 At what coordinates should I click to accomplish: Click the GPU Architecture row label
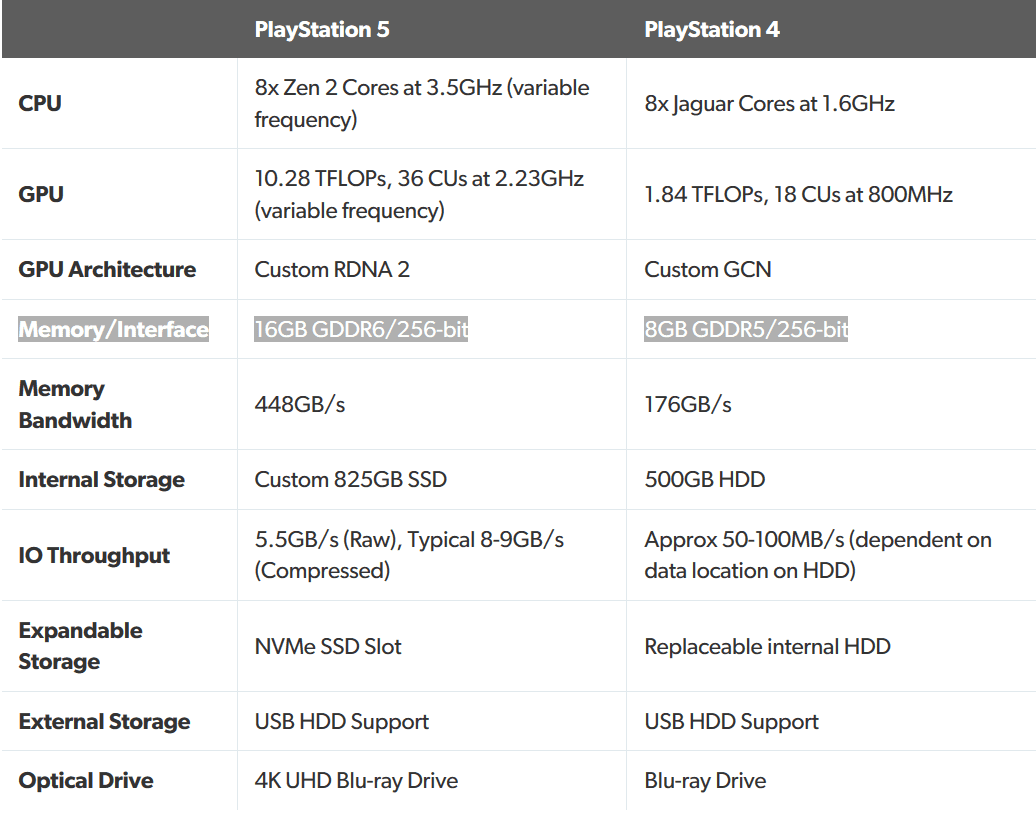pos(107,270)
